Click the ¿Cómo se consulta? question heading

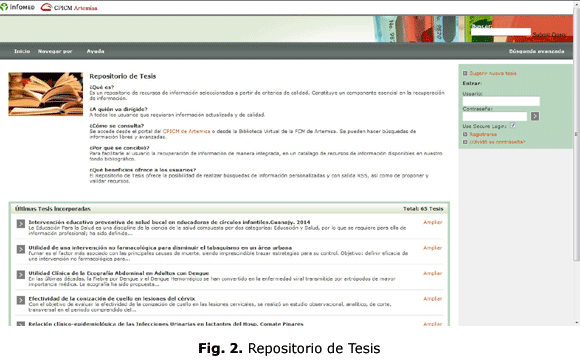point(117,126)
